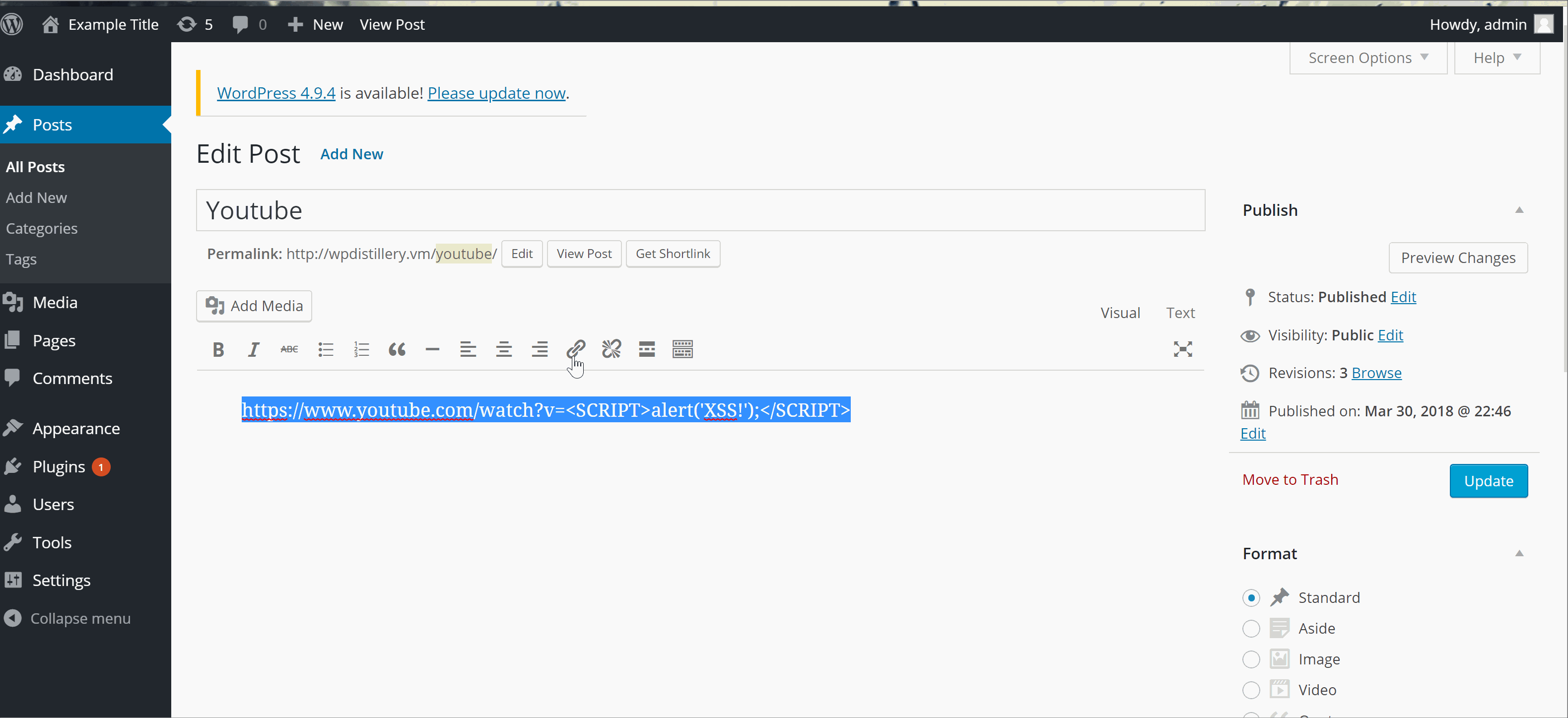
Task: Click the revisions clock icon
Action: tap(1250, 373)
